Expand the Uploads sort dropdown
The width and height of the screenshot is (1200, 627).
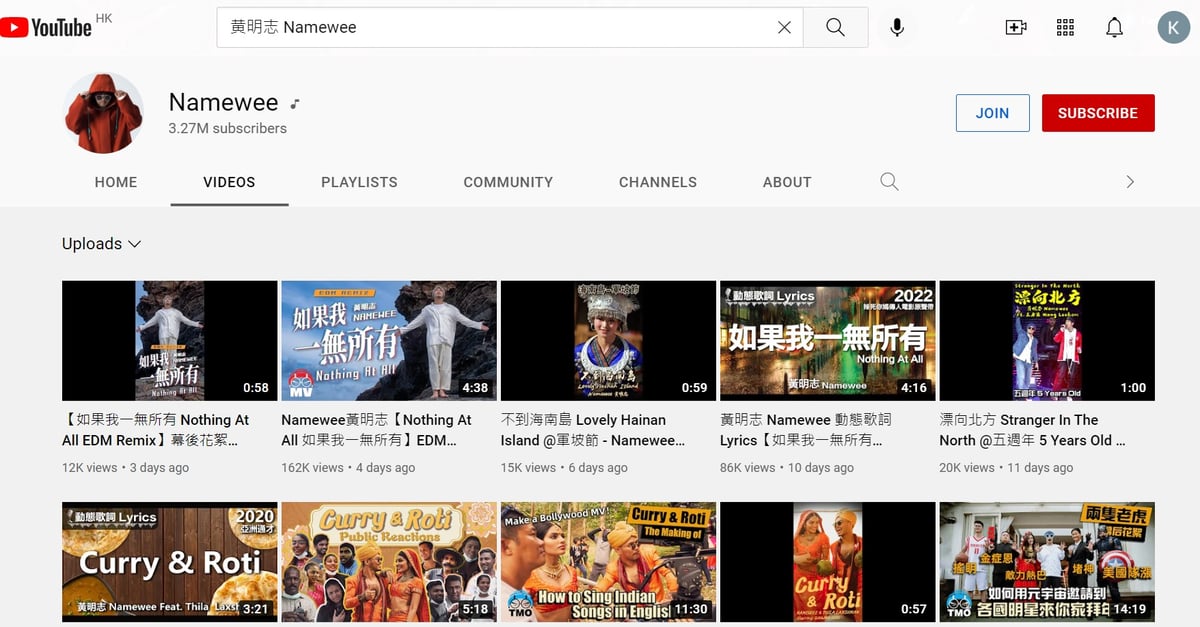pos(102,244)
